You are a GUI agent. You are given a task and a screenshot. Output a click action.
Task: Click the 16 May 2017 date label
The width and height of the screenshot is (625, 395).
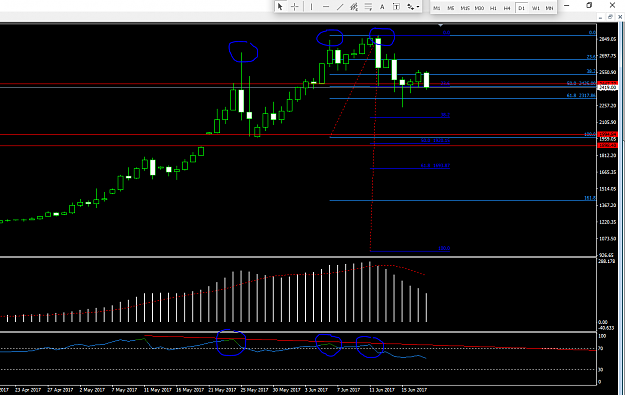click(x=190, y=390)
